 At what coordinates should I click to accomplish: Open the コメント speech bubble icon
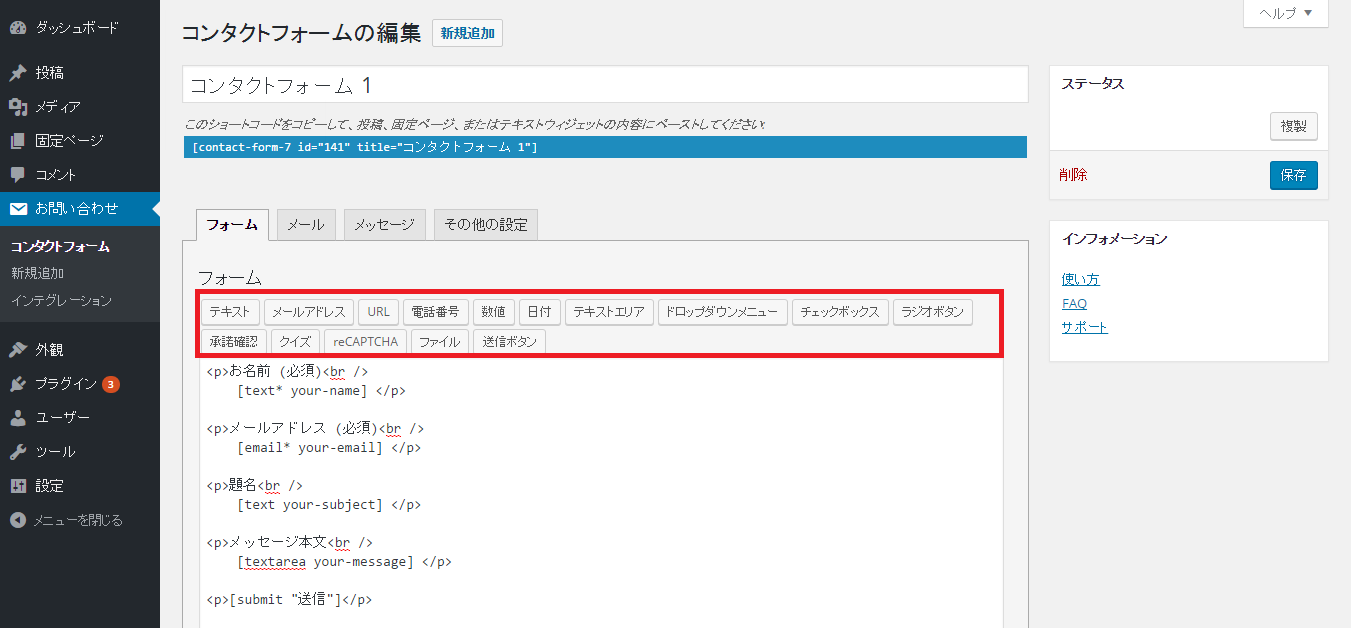coord(17,174)
